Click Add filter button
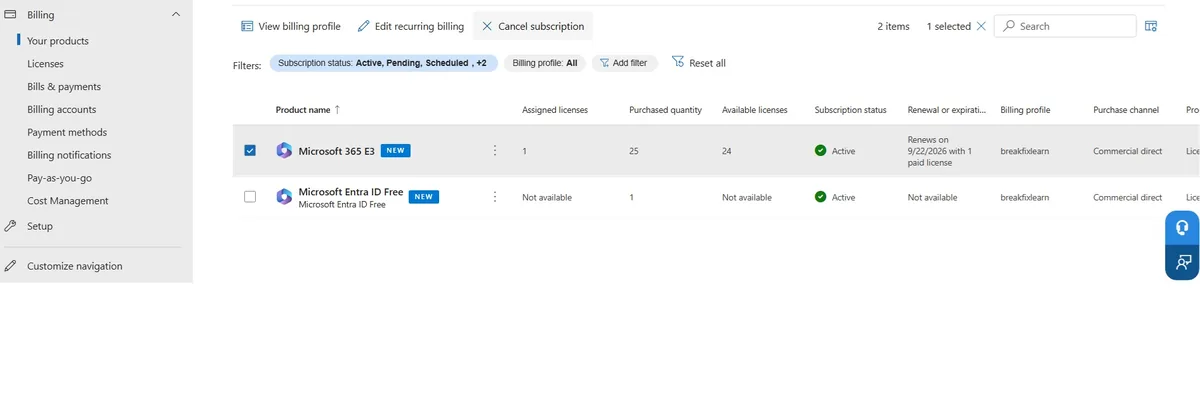Viewport: 1200px width, 411px height. click(625, 63)
